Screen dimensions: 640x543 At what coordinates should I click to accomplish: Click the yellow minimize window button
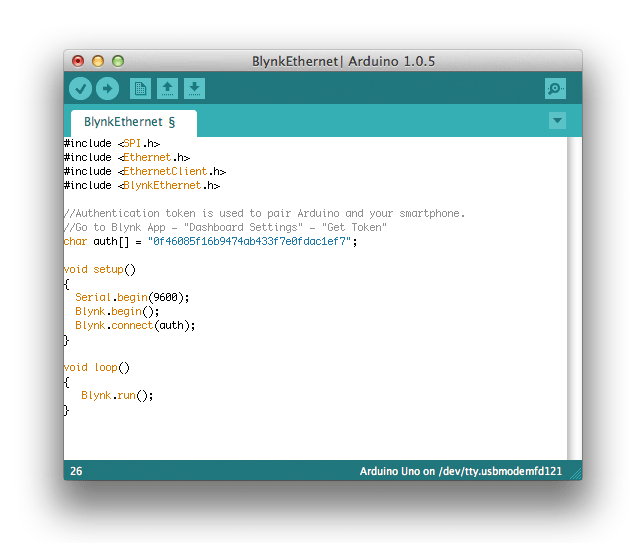click(98, 61)
